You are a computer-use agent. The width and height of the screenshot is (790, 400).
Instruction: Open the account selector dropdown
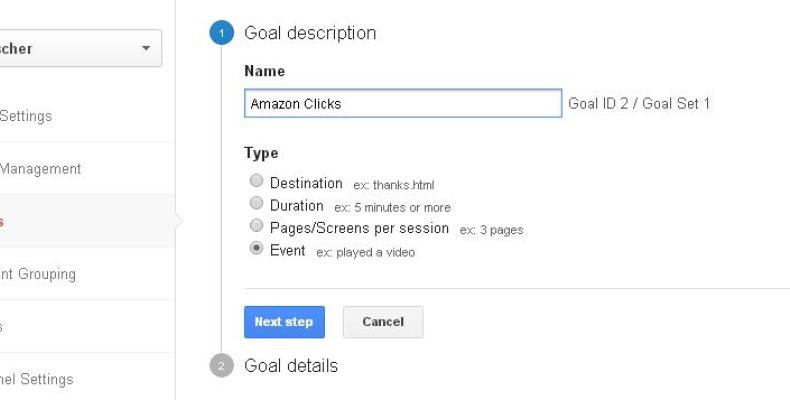(80, 48)
